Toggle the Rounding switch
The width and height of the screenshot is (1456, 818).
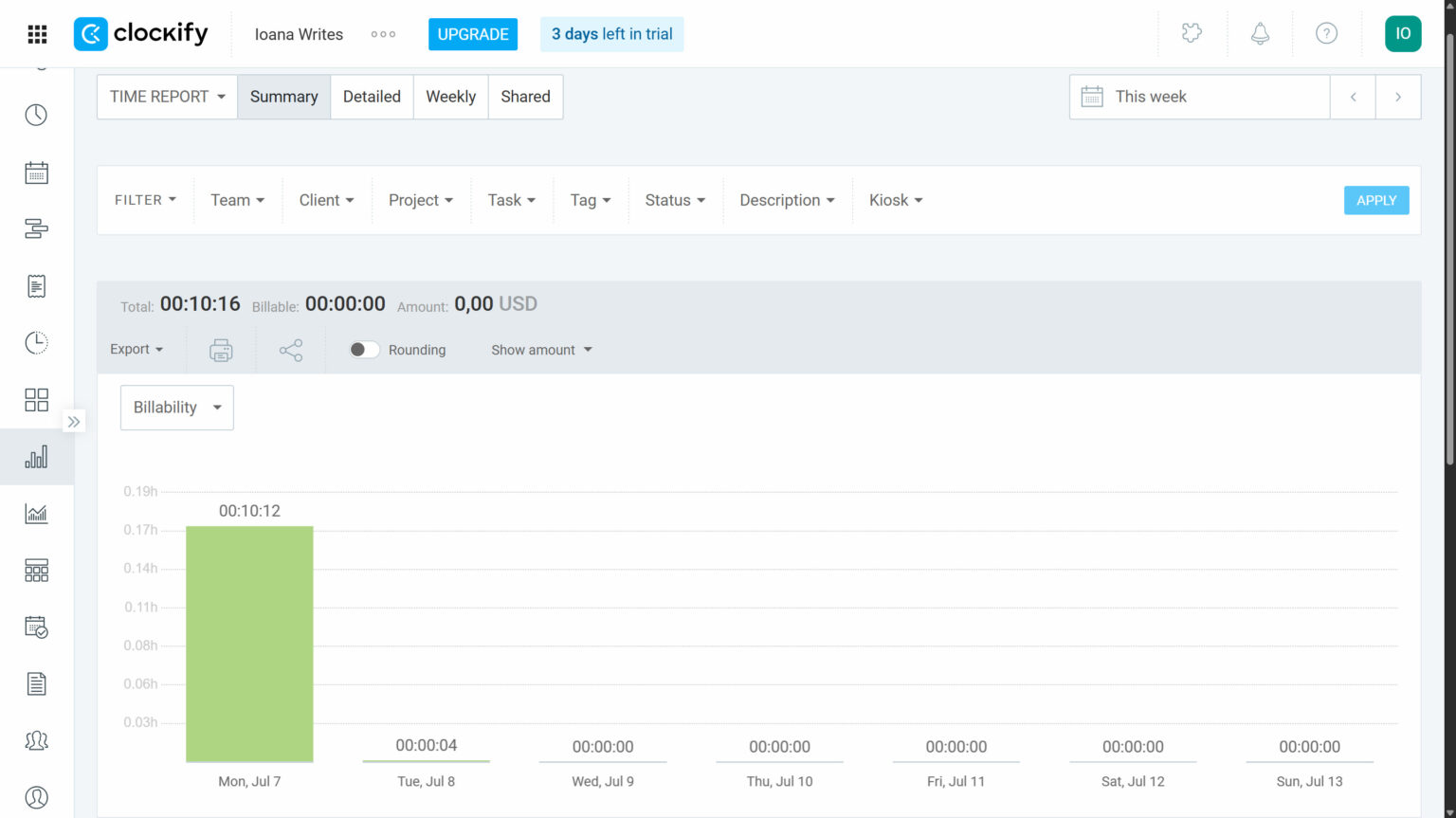tap(364, 350)
